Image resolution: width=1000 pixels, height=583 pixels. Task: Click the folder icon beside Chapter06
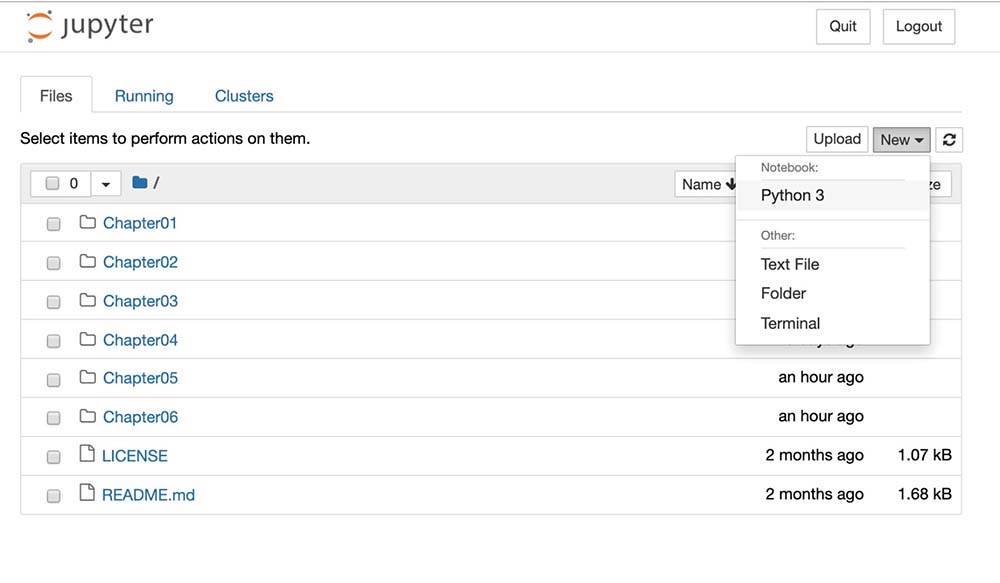pyautogui.click(x=87, y=417)
